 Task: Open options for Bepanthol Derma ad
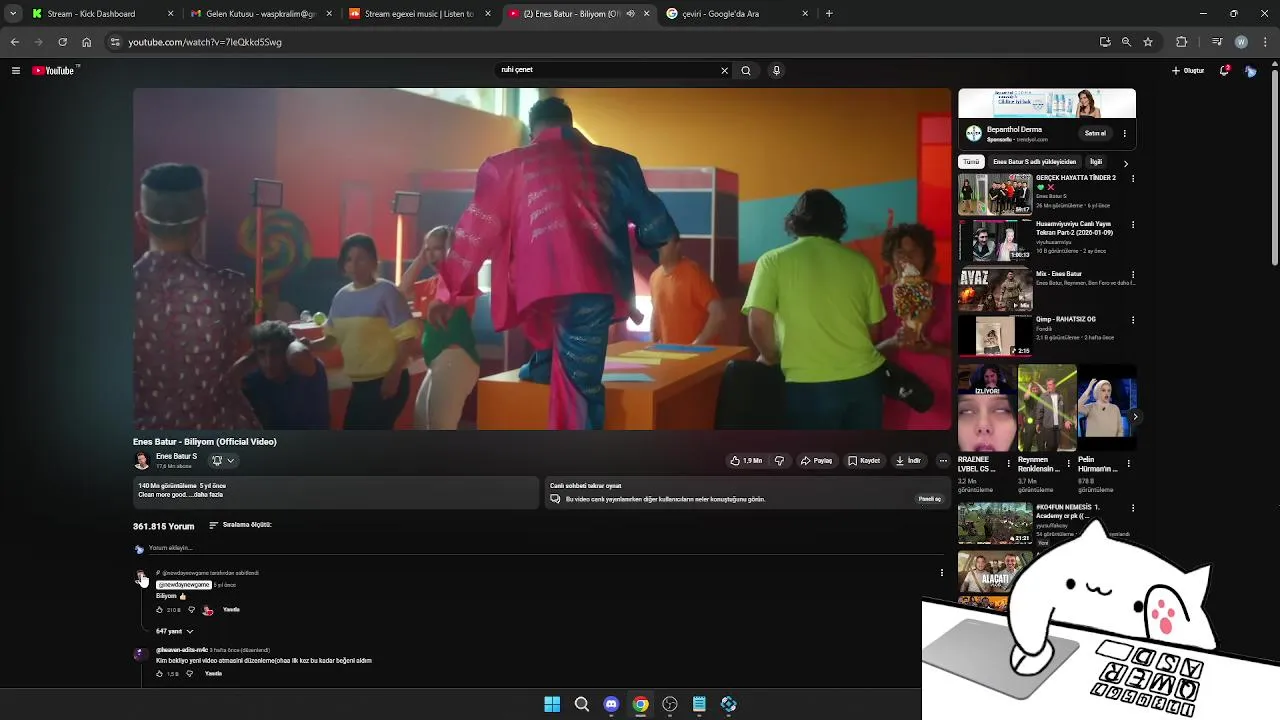tap(1124, 133)
